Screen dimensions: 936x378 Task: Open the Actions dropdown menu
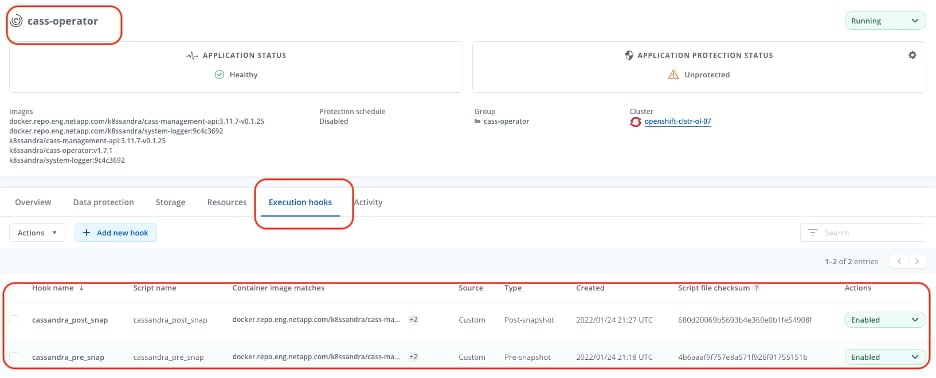pyautogui.click(x=37, y=233)
